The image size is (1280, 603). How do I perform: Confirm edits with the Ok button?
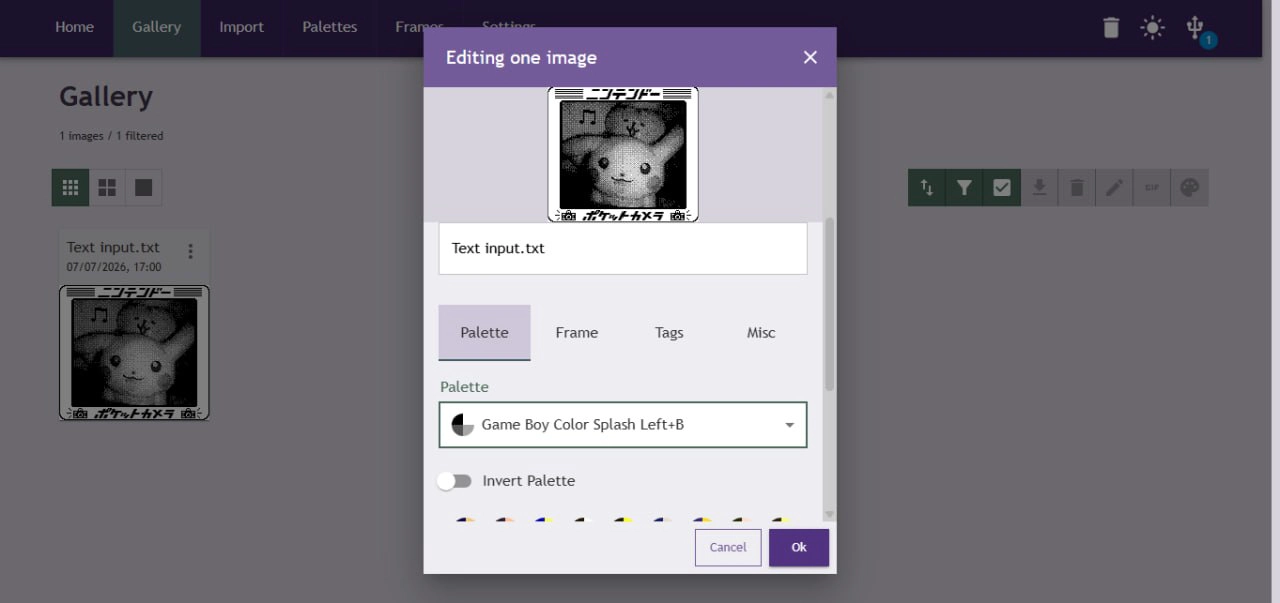coord(799,547)
